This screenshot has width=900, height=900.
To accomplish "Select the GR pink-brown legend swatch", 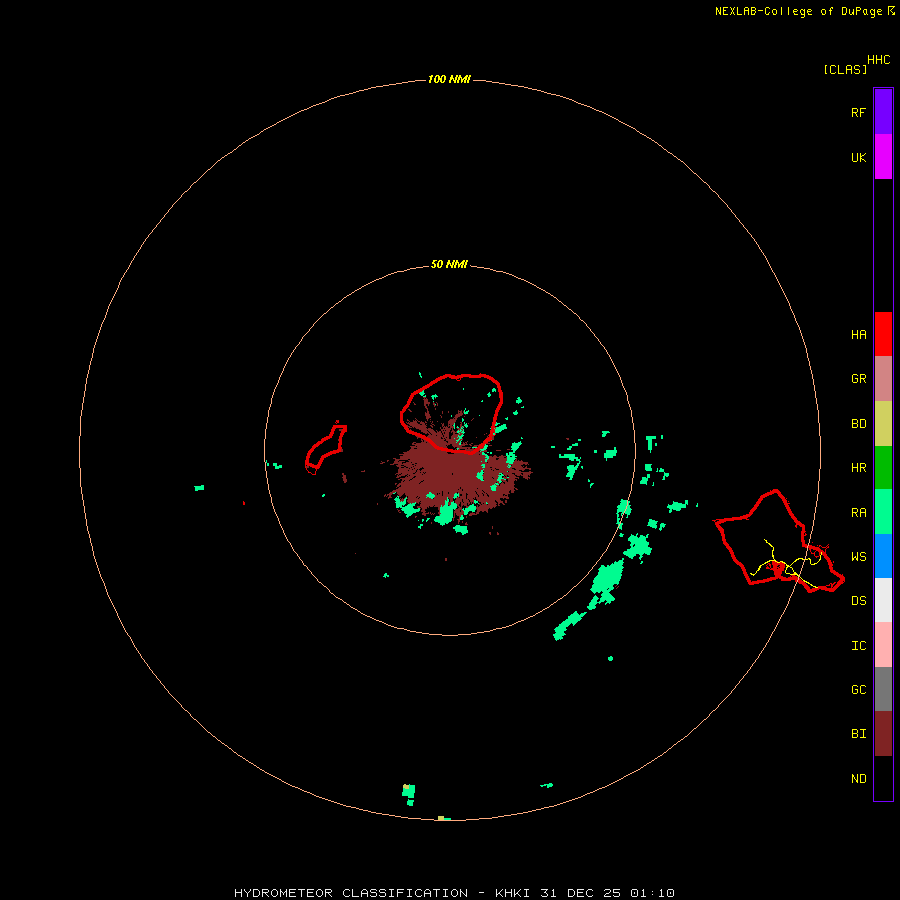I will 883,379.
